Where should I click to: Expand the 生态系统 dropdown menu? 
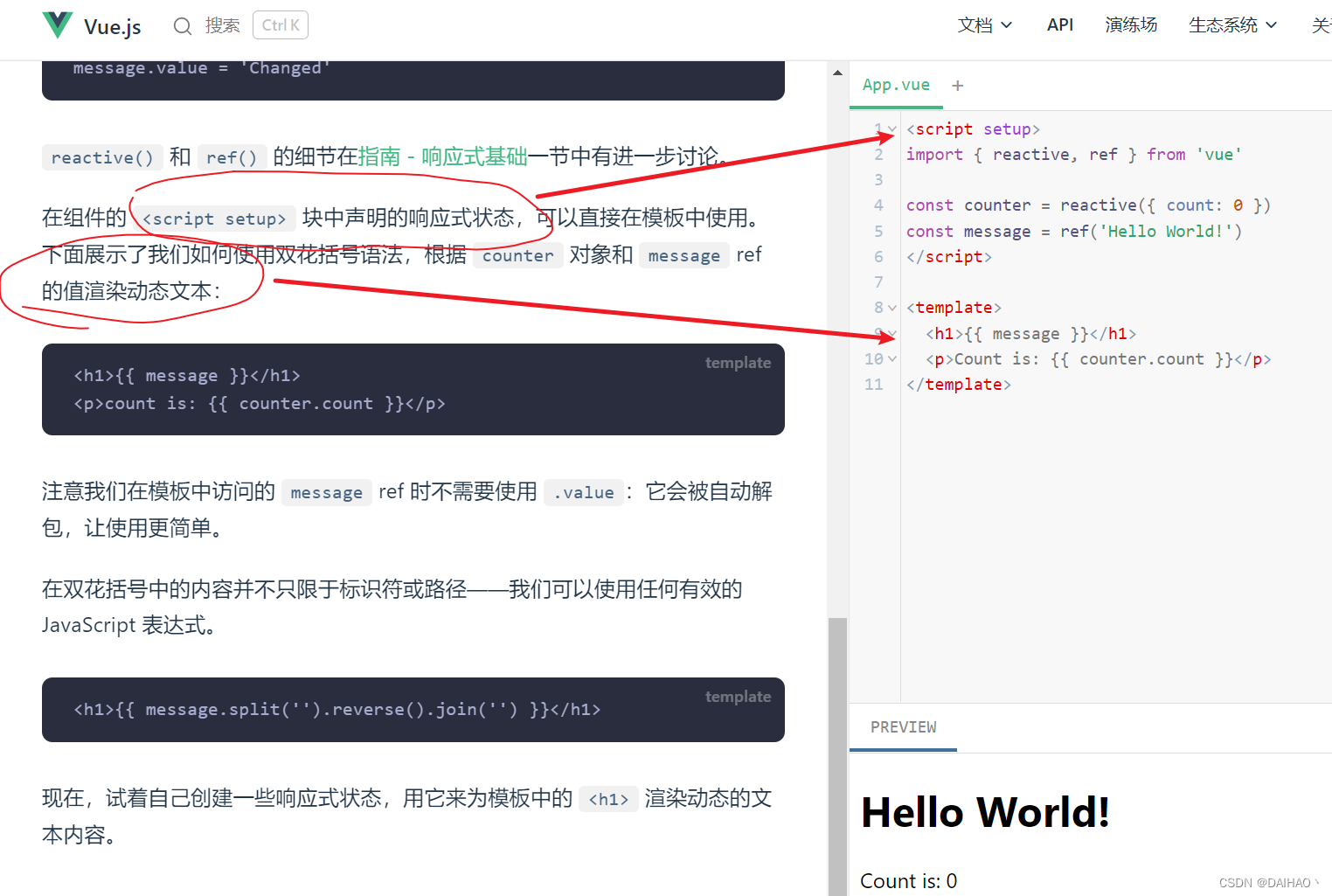1232,25
